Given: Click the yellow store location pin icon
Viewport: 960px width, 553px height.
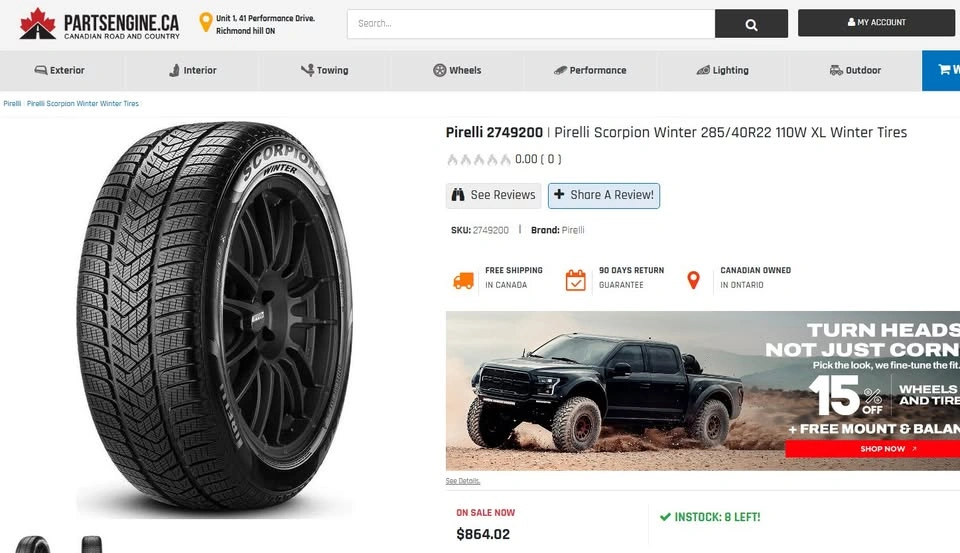Looking at the screenshot, I should (206, 22).
